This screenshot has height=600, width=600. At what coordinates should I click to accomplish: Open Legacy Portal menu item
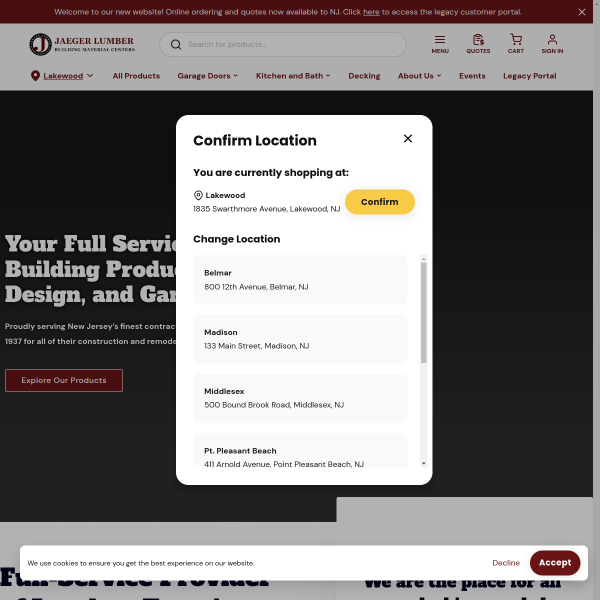point(529,76)
